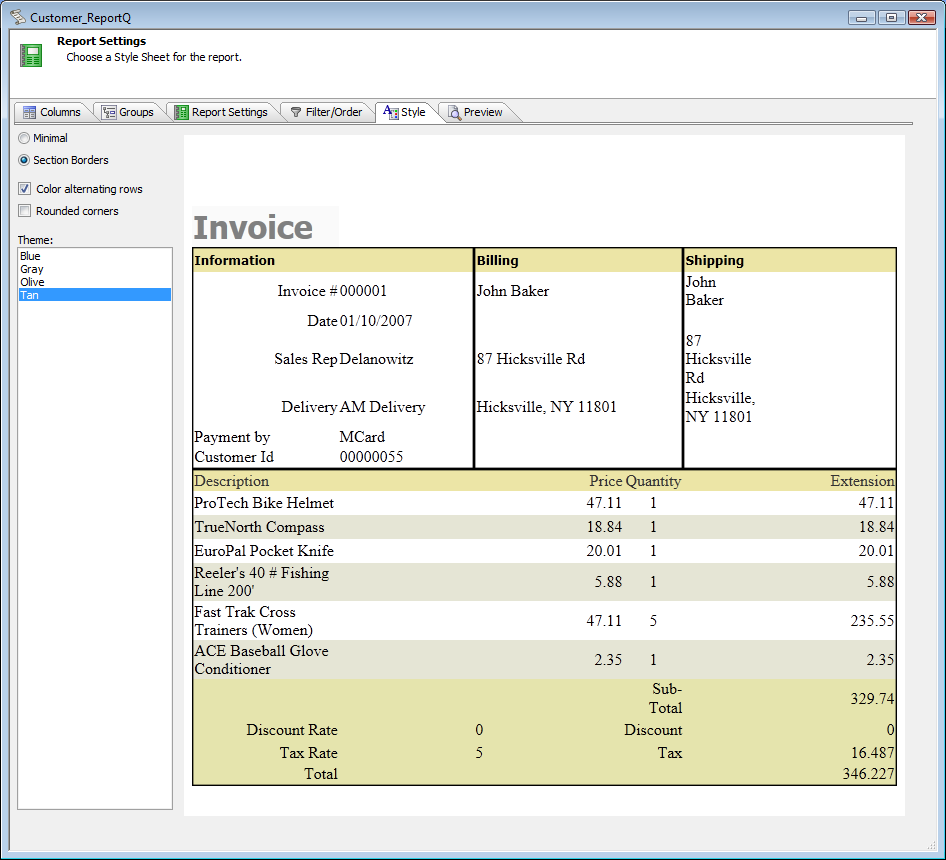Viewport: 946px width, 860px height.
Task: Click the Extension column header
Action: click(x=862, y=481)
